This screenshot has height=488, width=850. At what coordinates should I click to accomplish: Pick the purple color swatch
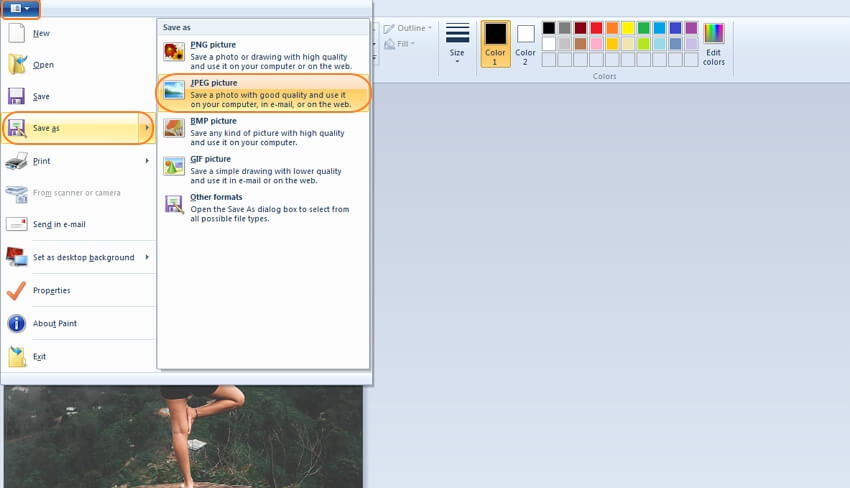click(x=691, y=28)
